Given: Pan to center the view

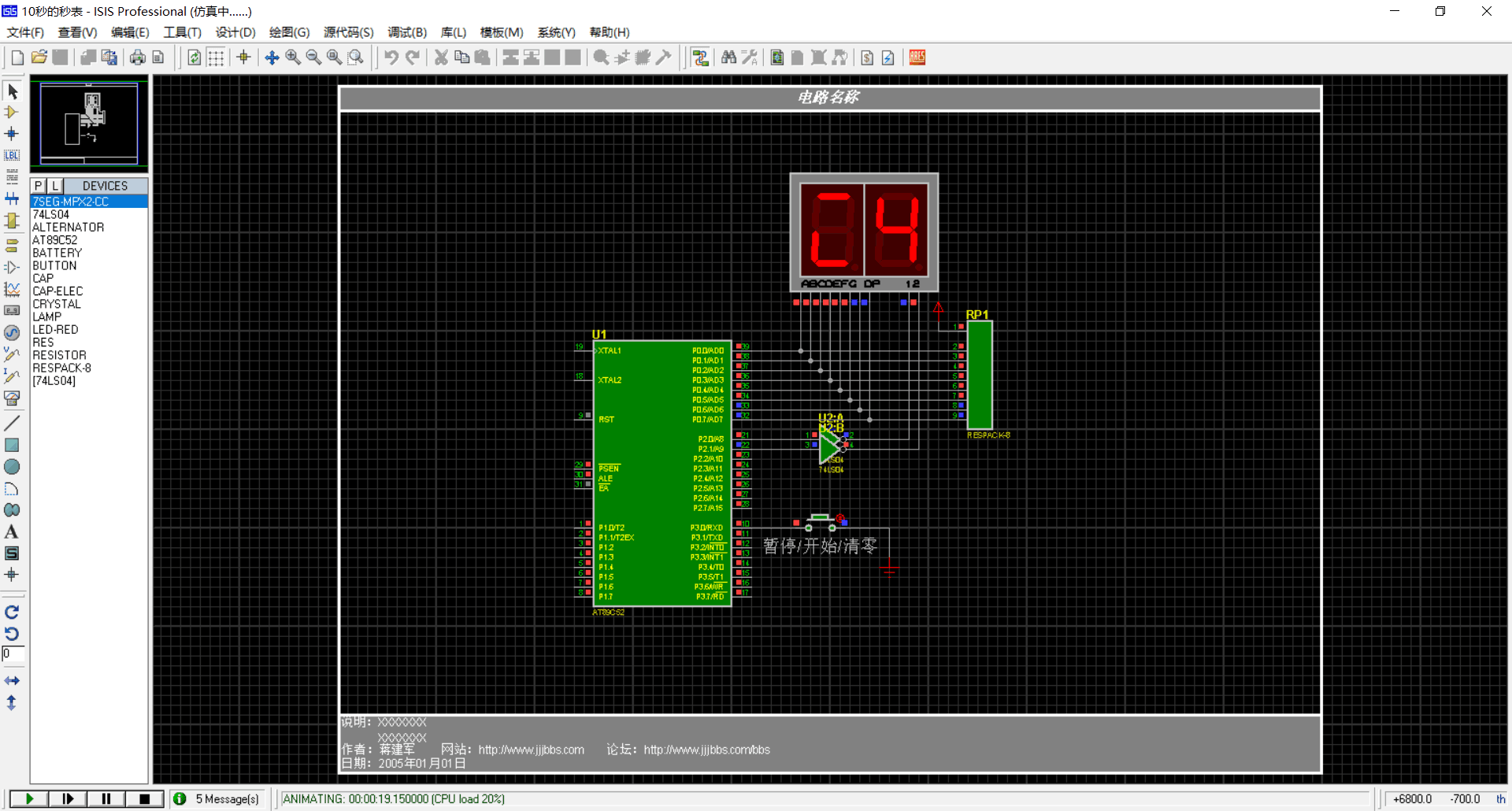Looking at the screenshot, I should pos(272,57).
